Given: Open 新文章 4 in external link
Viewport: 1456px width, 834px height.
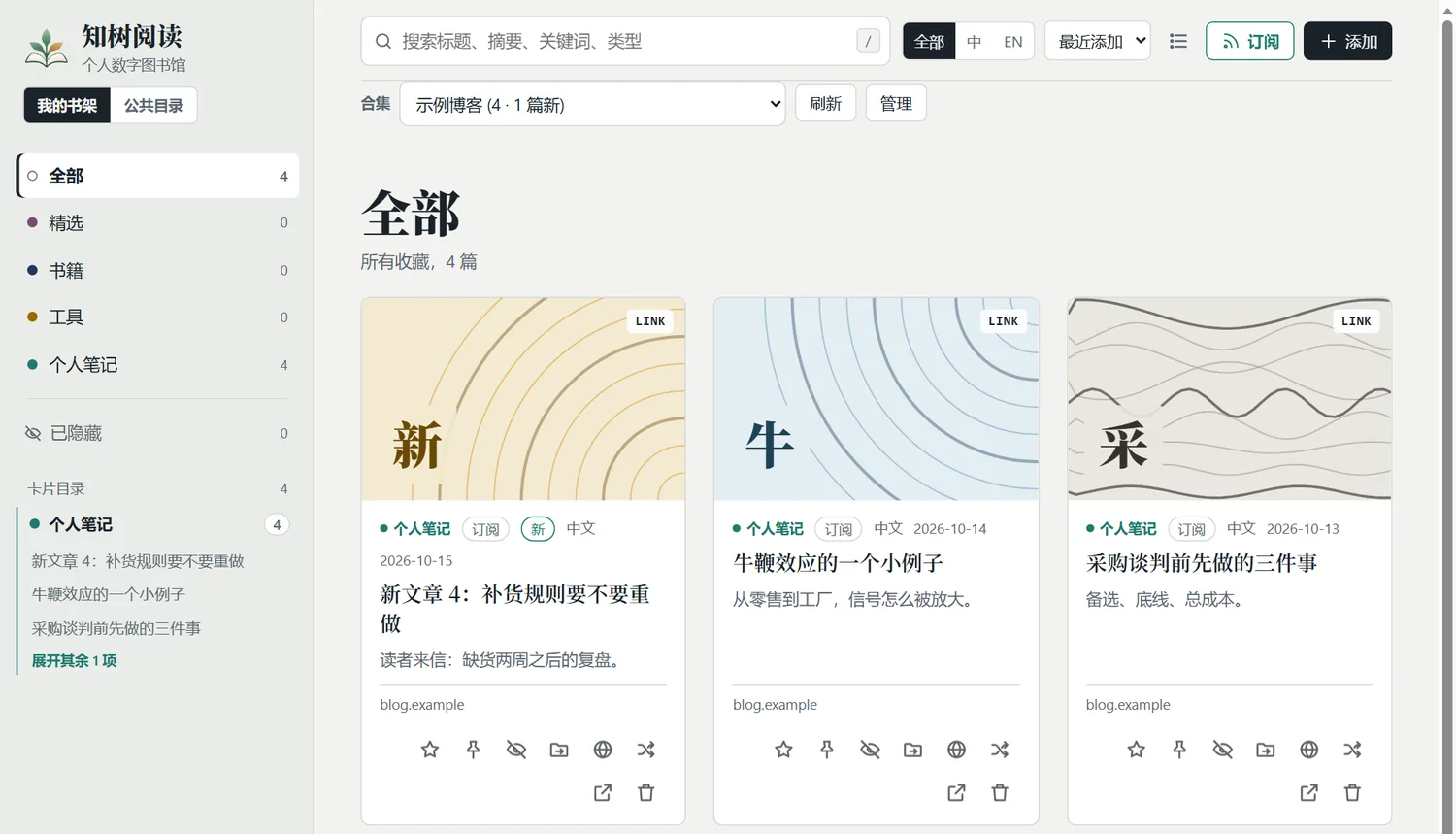Looking at the screenshot, I should pos(603,793).
